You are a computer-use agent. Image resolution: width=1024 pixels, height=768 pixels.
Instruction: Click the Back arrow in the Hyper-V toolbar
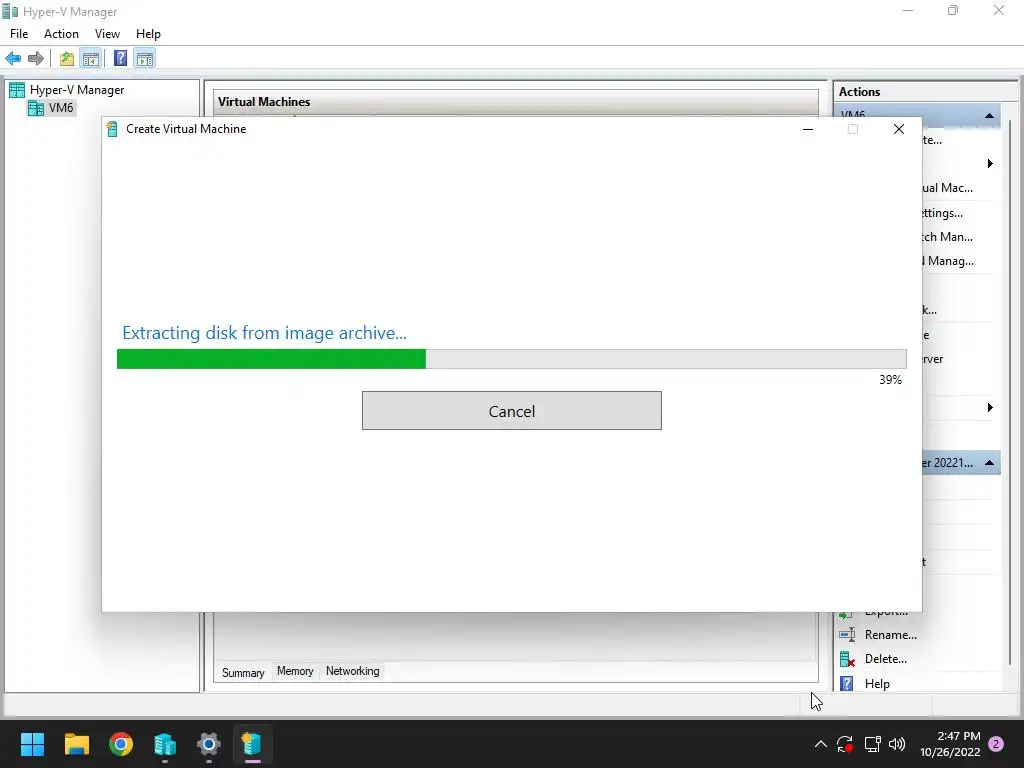pyautogui.click(x=13, y=59)
